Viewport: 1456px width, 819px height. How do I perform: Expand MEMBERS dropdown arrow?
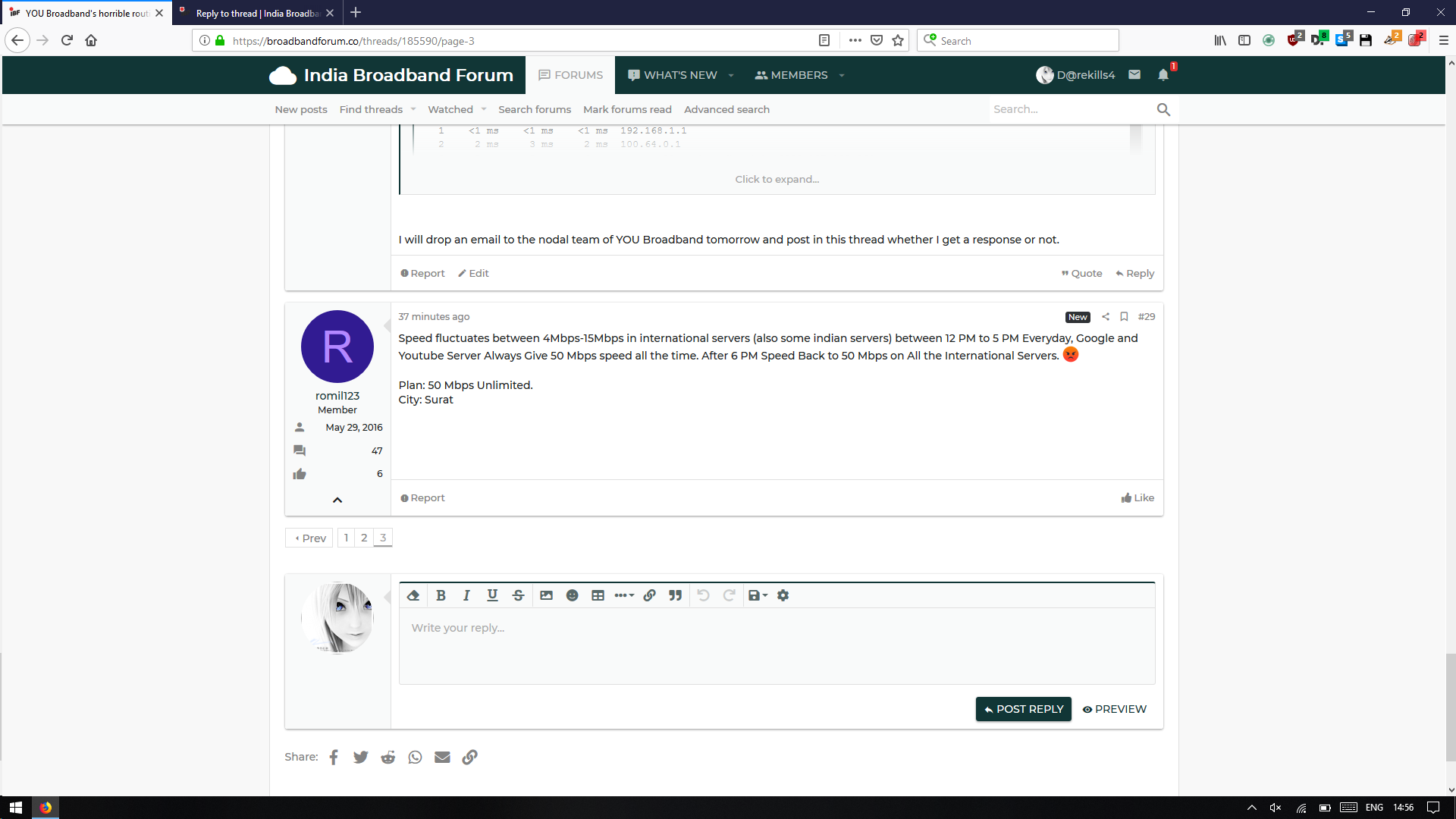pyautogui.click(x=842, y=75)
